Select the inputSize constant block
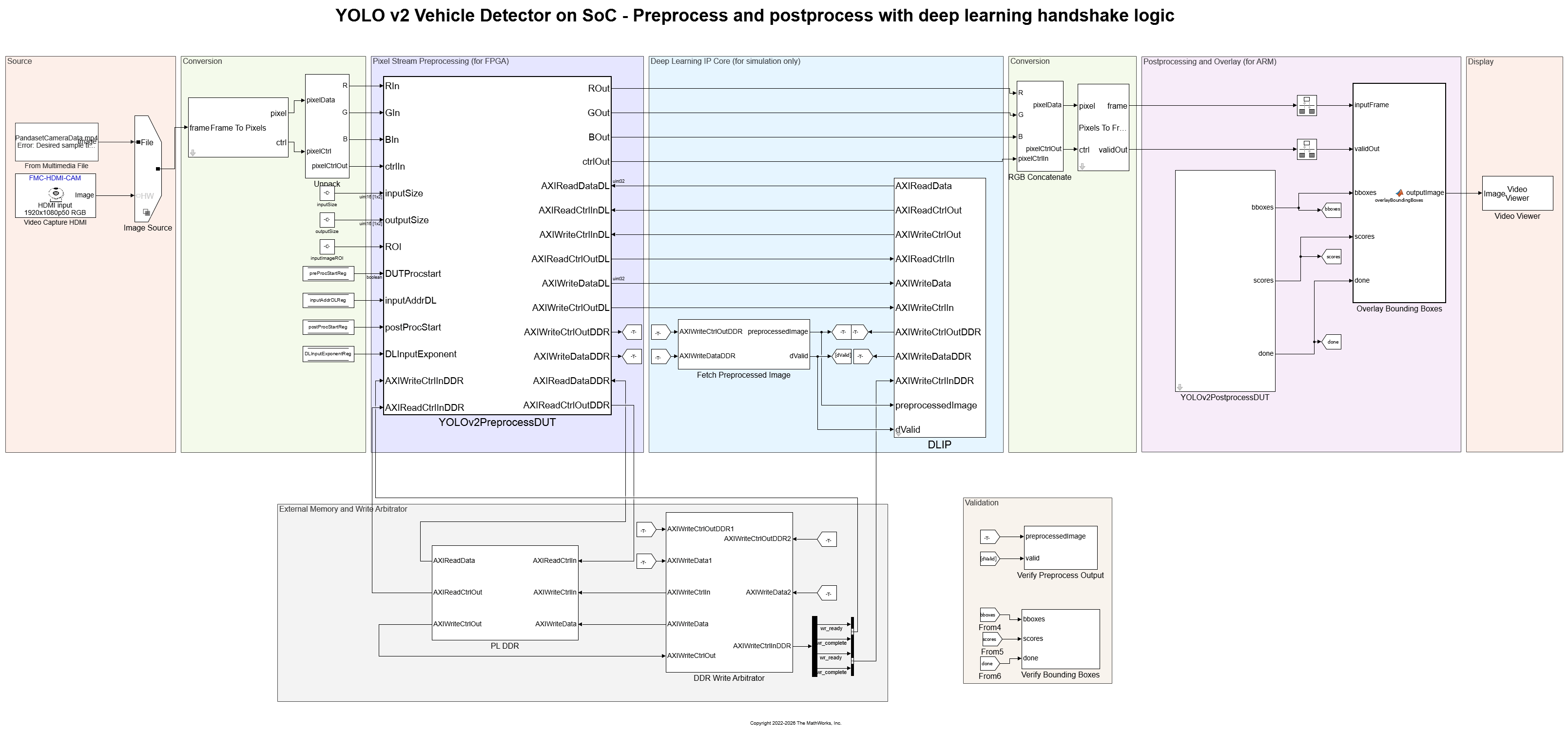Image resolution: width=1568 pixels, height=732 pixels. pyautogui.click(x=327, y=193)
